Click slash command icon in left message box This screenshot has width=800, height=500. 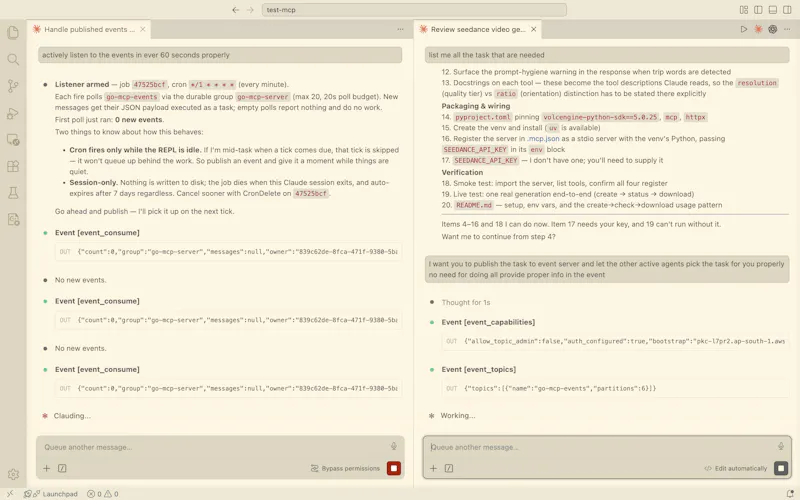coord(62,468)
